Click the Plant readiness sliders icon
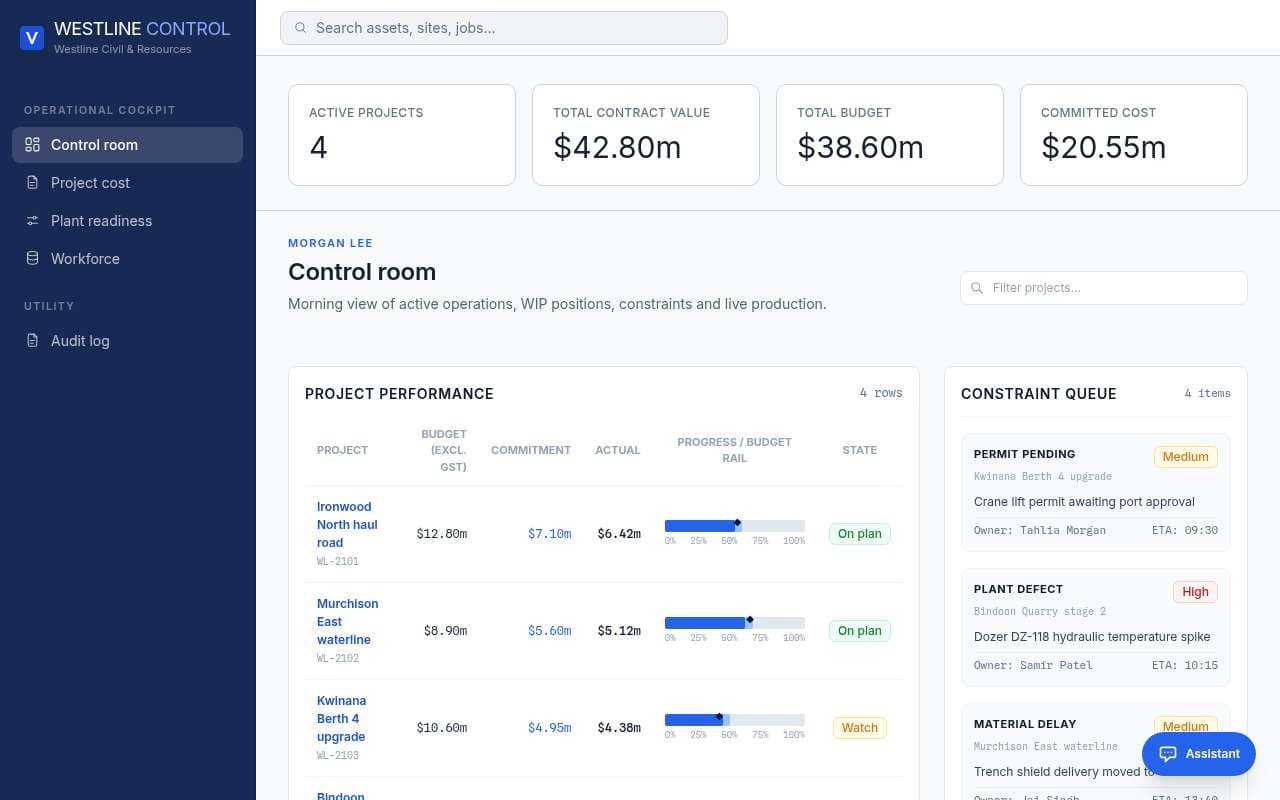1280x800 pixels. tap(32, 221)
